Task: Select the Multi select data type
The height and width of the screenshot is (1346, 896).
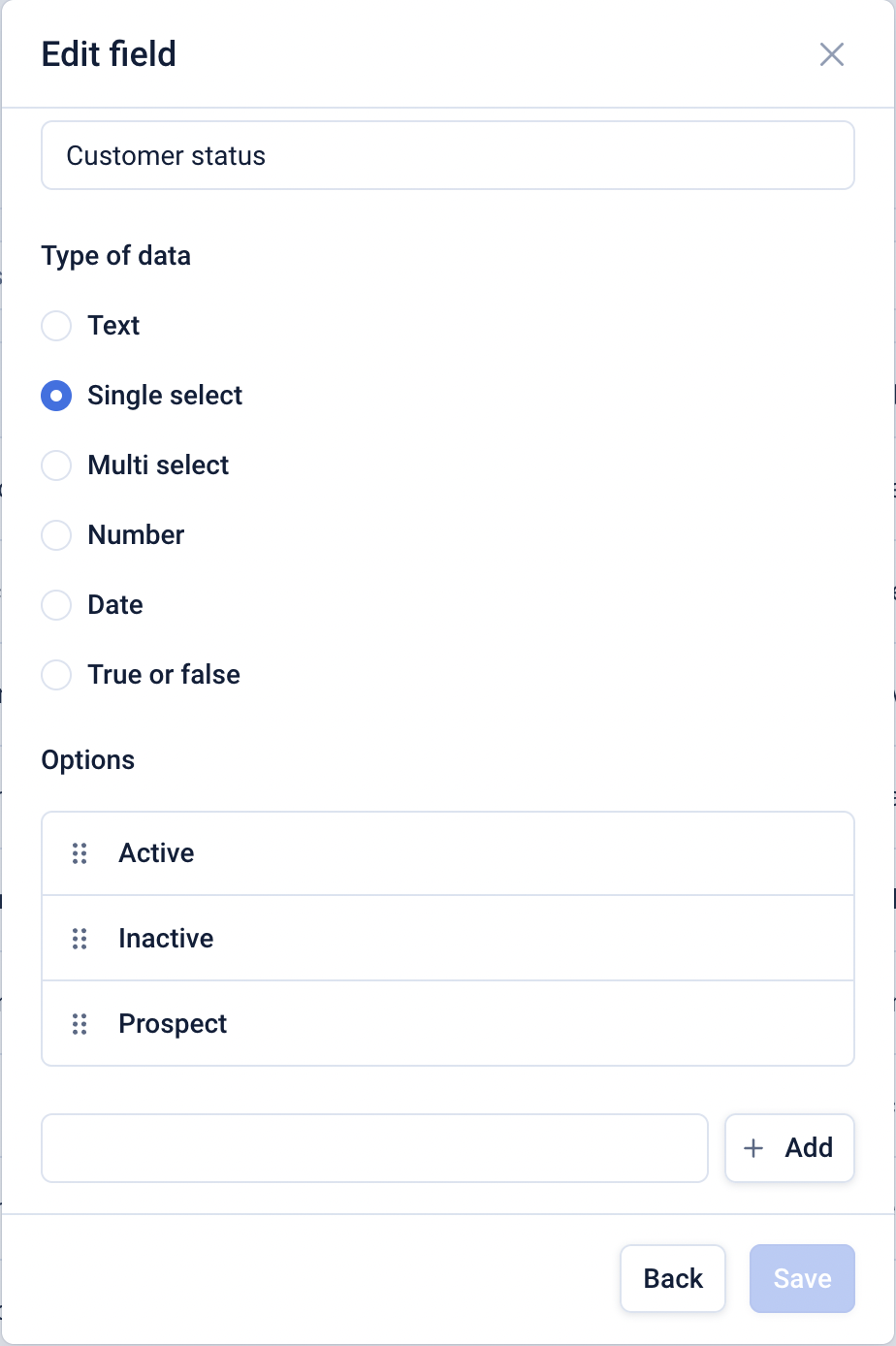Action: (56, 465)
